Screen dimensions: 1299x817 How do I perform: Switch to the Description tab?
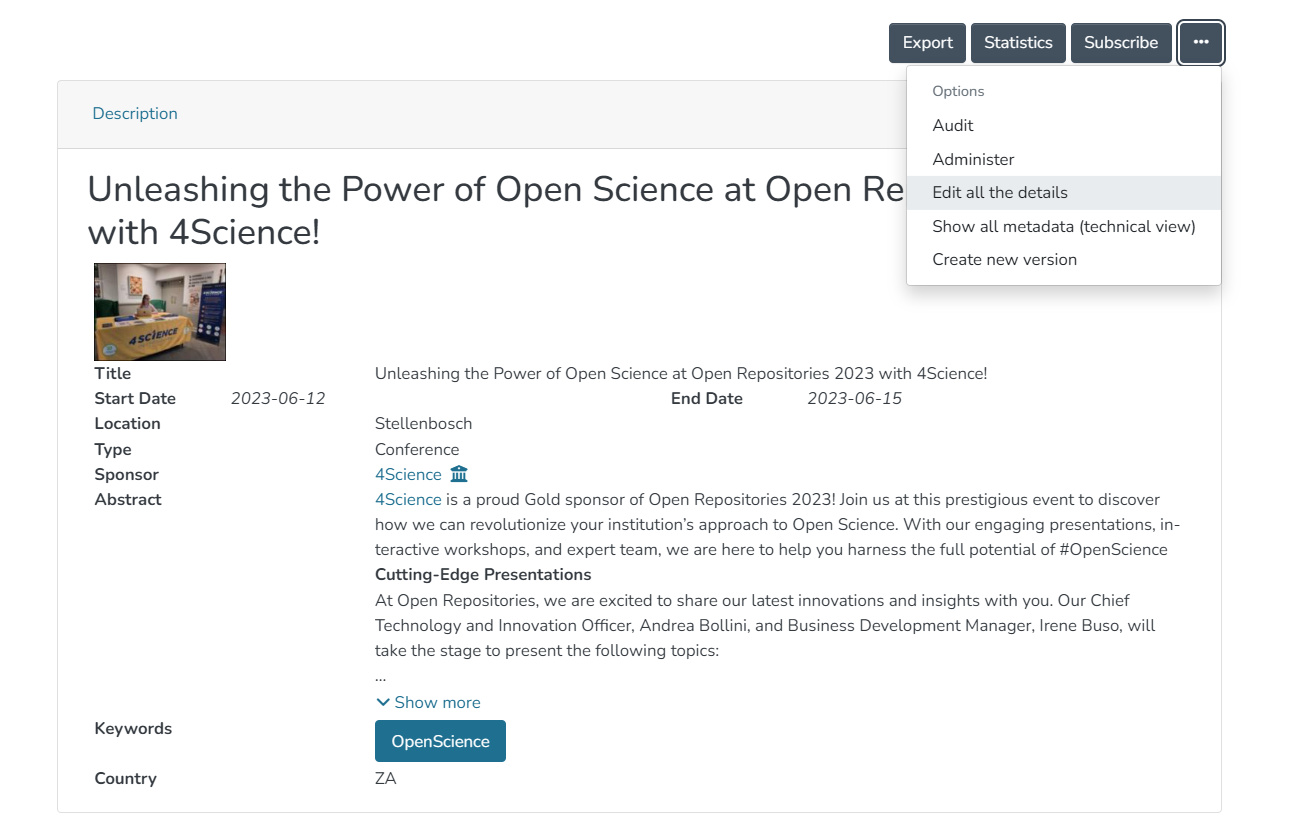click(x=135, y=114)
